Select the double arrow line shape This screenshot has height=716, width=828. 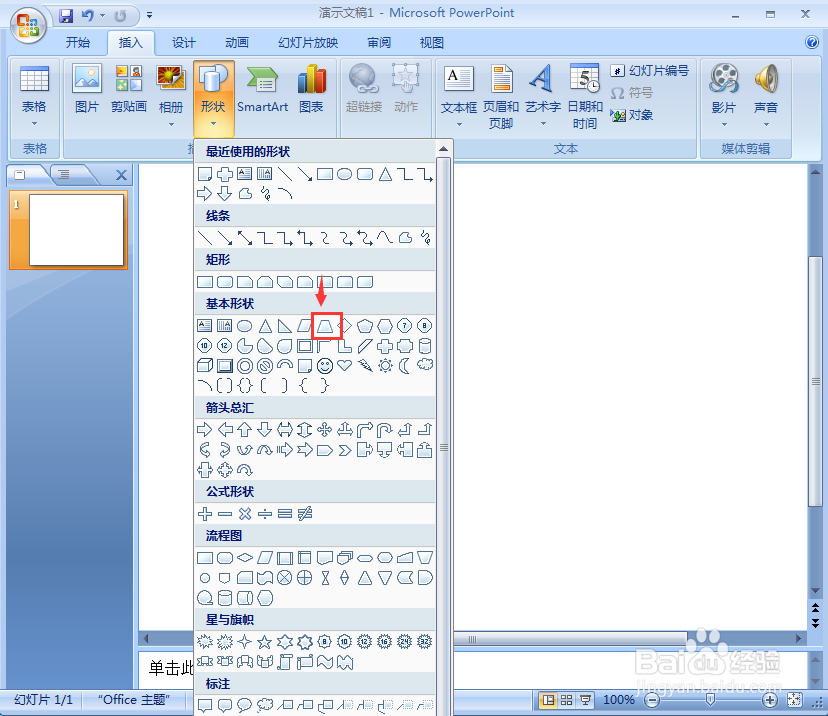click(244, 238)
